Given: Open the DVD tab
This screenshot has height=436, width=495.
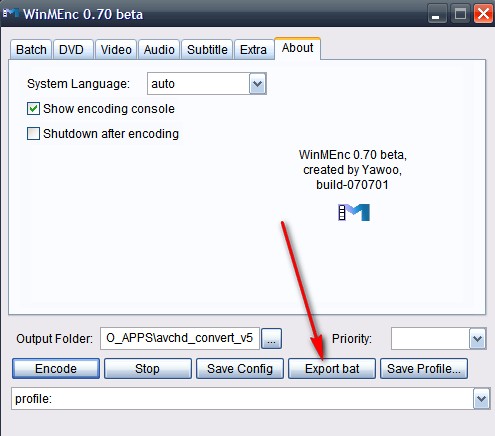Looking at the screenshot, I should tap(71, 50).
